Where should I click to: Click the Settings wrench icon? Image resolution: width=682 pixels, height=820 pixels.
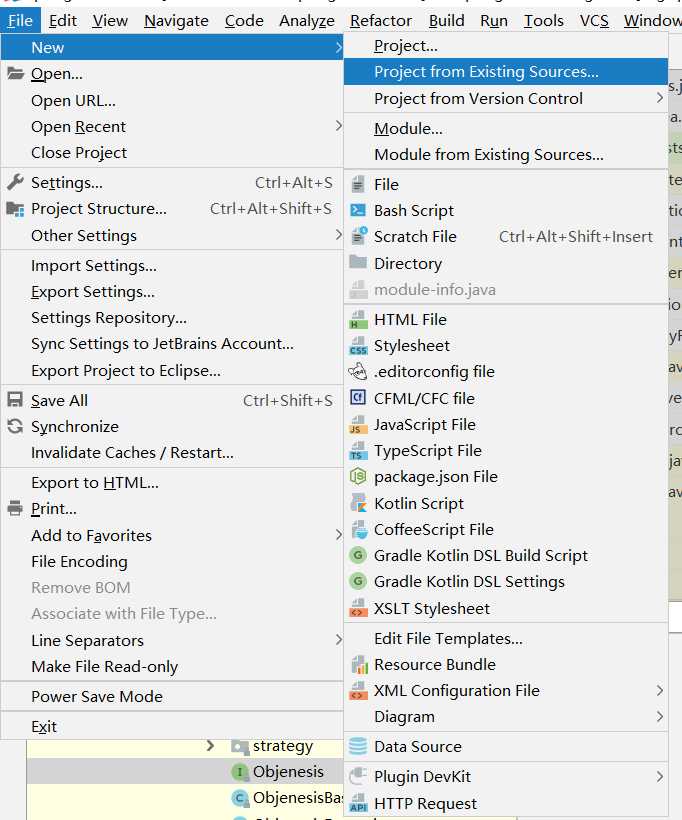tap(15, 182)
